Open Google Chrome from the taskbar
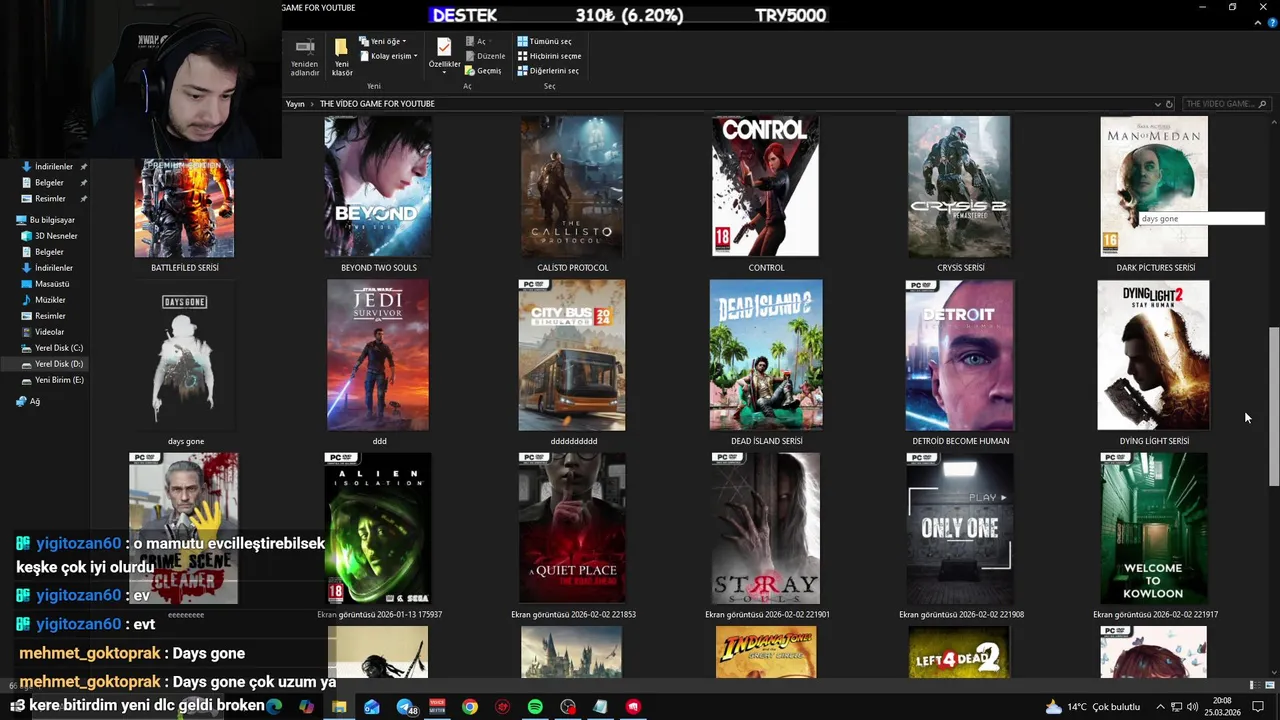1280x720 pixels. (470, 707)
